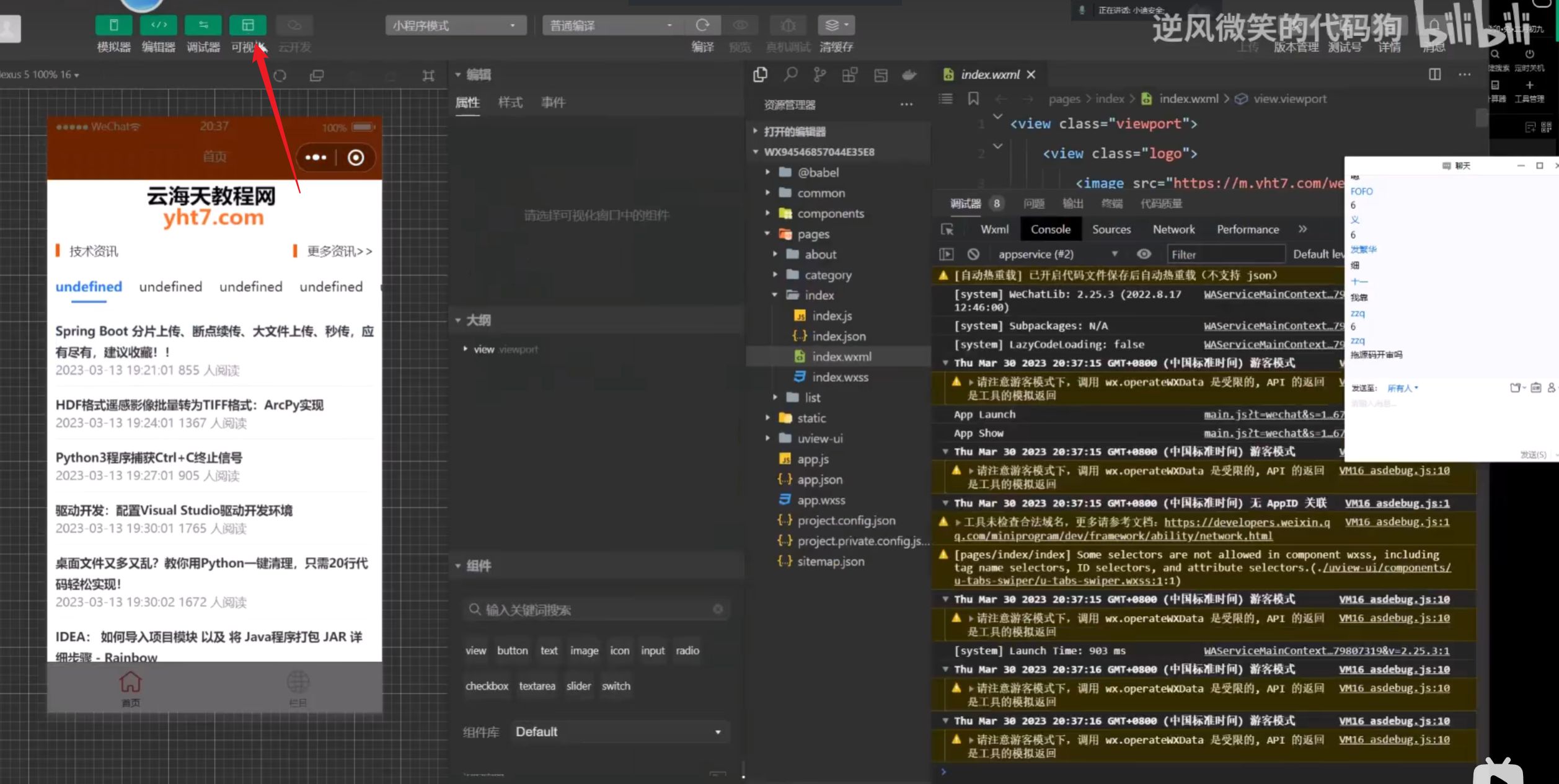
Task: Expand the category folder in the tree
Action: 827,275
